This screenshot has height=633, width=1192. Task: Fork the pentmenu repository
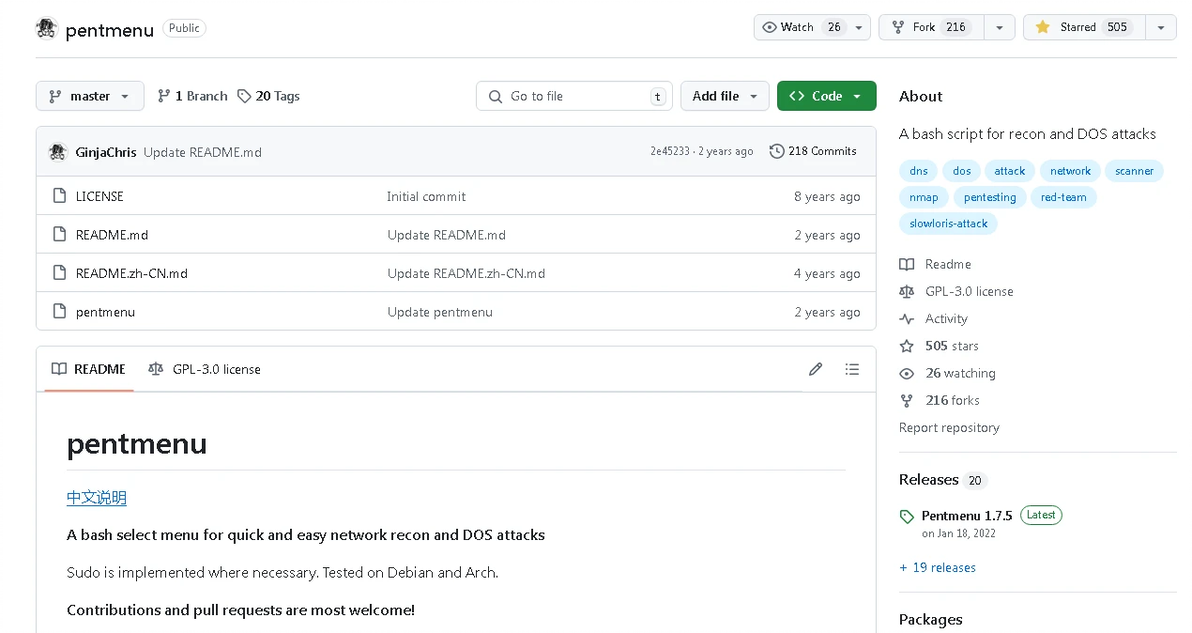pyautogui.click(x=929, y=27)
